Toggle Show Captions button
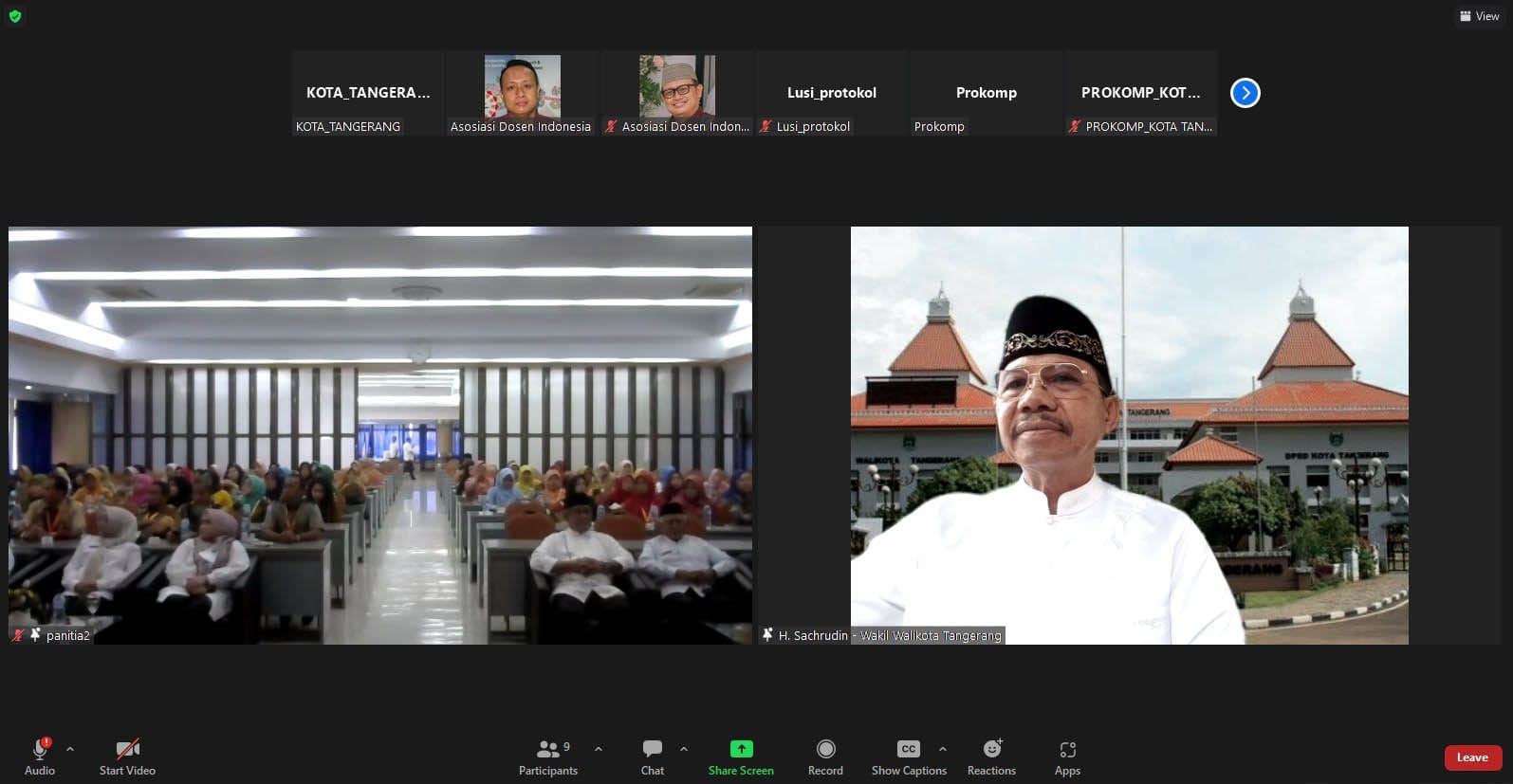The image size is (1513, 784). [x=908, y=757]
